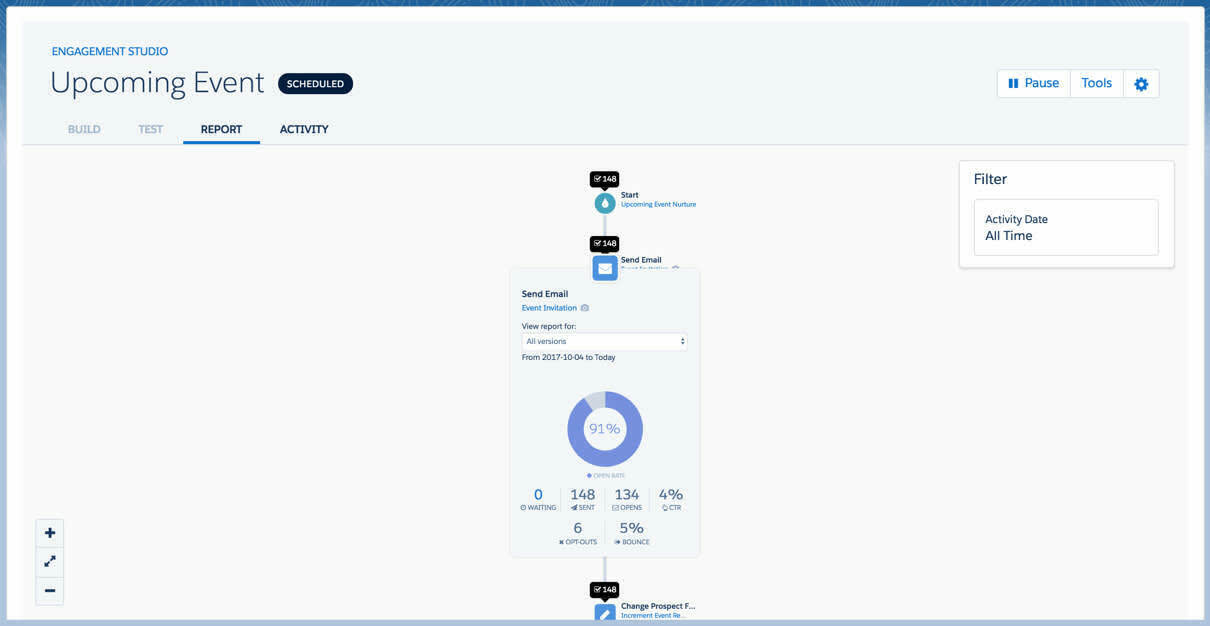Click the preview icon beside Event Invitation
1210x626 pixels.
(585, 308)
